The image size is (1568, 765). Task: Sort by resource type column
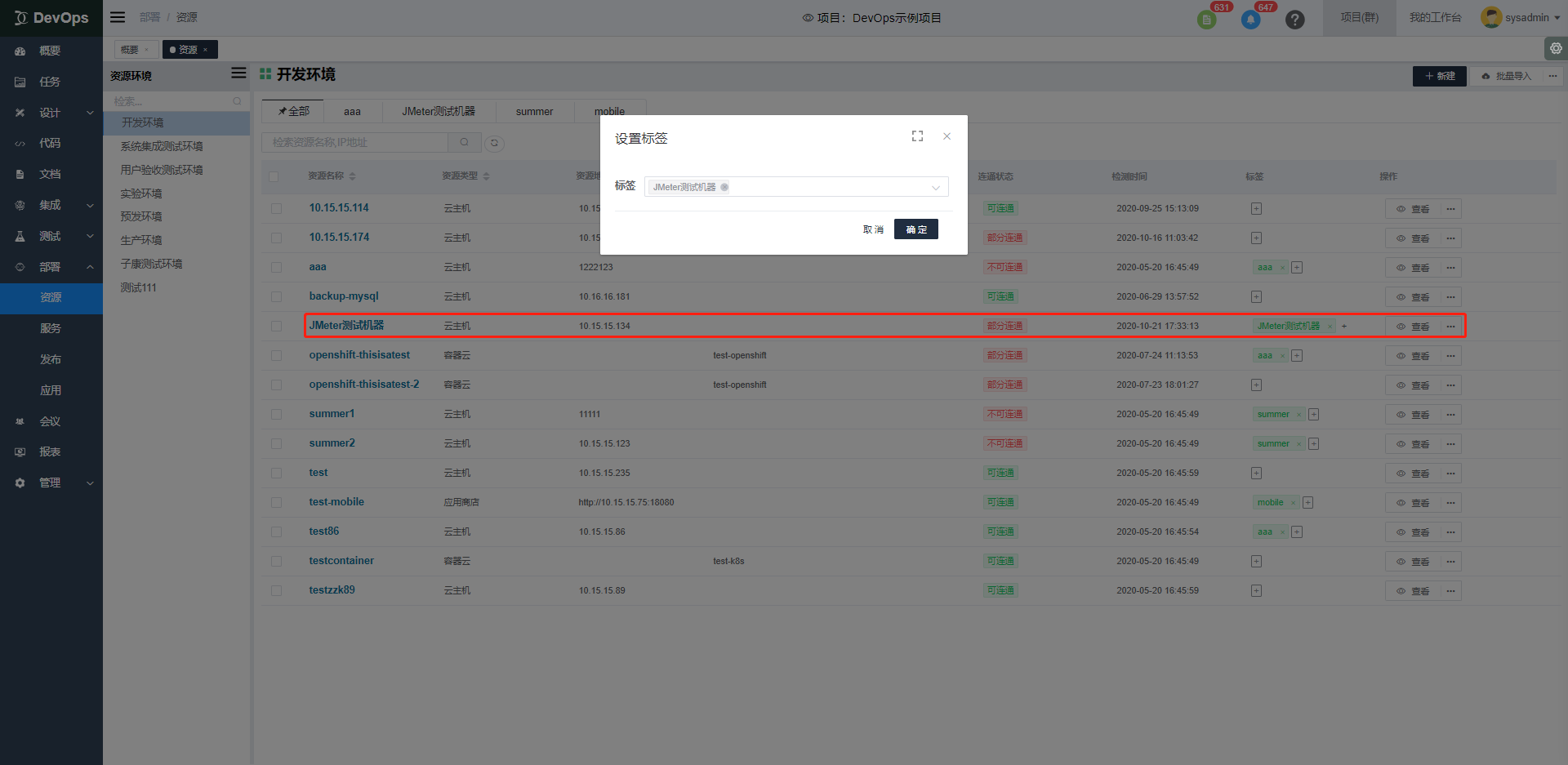pos(486,176)
